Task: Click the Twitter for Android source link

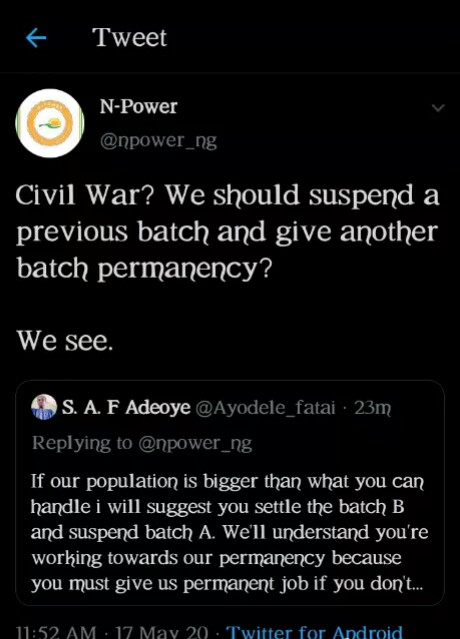Action: pos(314,632)
